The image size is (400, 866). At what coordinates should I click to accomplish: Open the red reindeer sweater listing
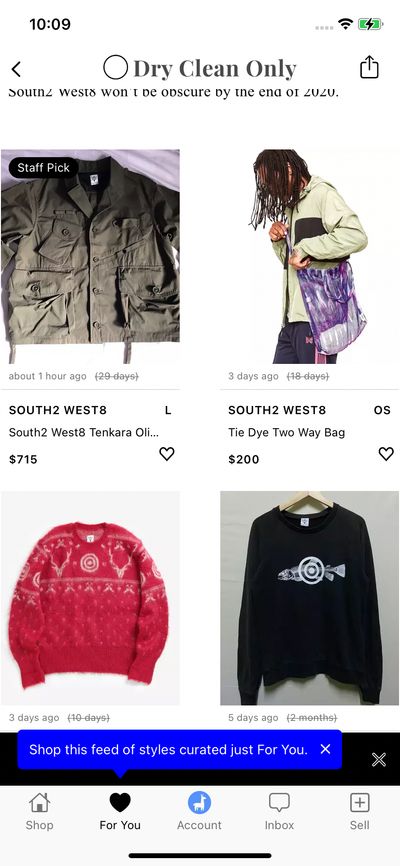pyautogui.click(x=90, y=598)
